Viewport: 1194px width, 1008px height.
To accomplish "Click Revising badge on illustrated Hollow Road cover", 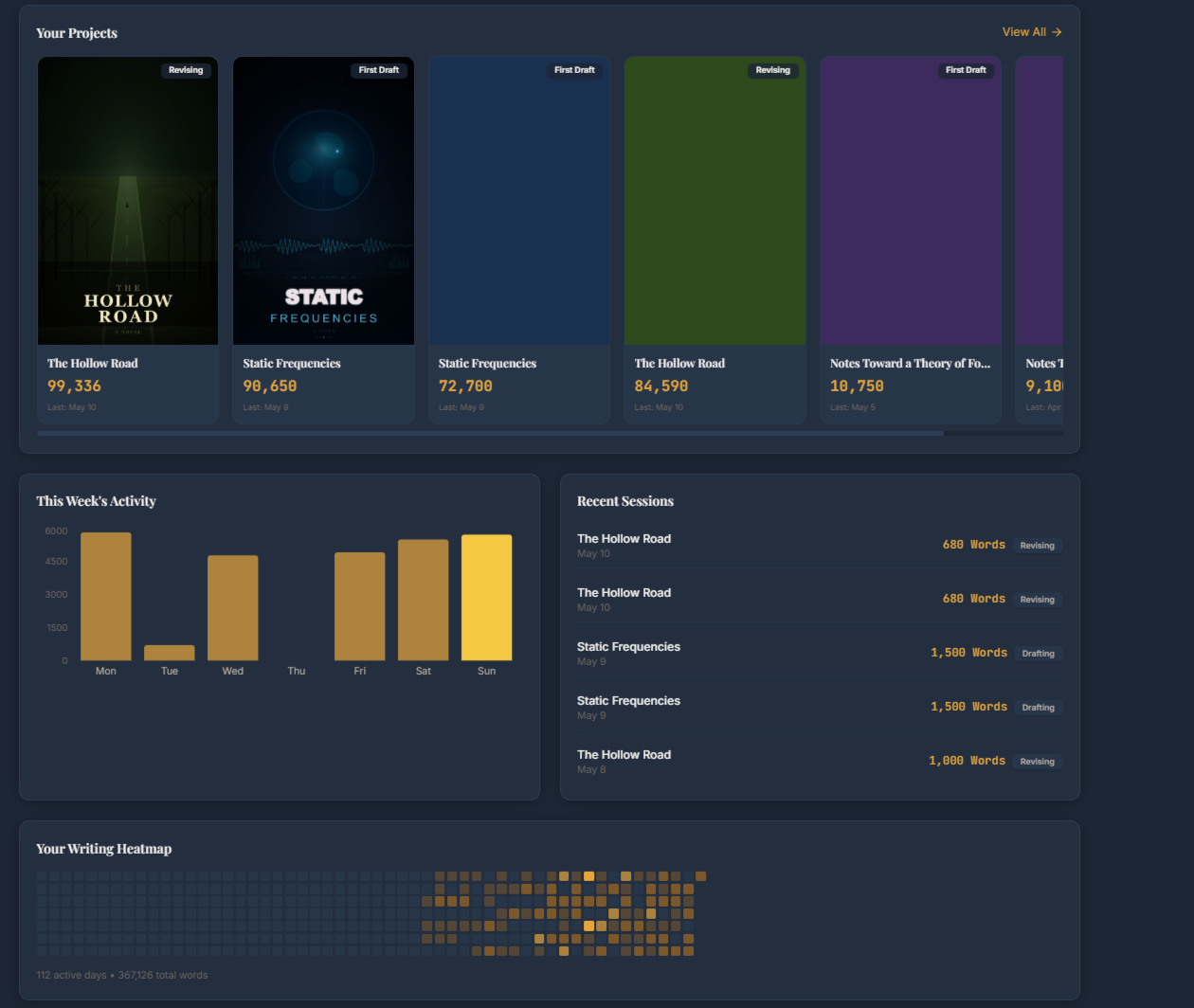I will point(186,70).
